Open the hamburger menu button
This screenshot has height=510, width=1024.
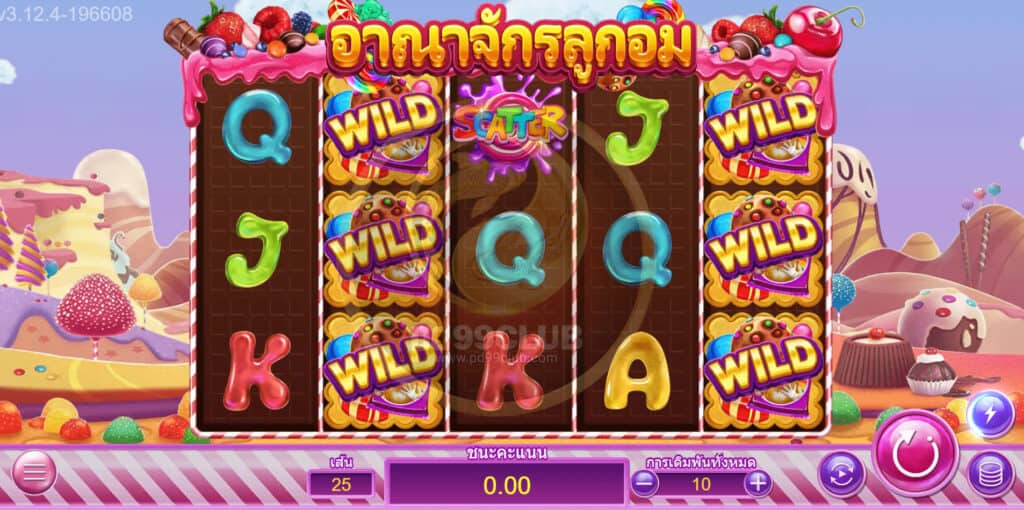(x=34, y=472)
